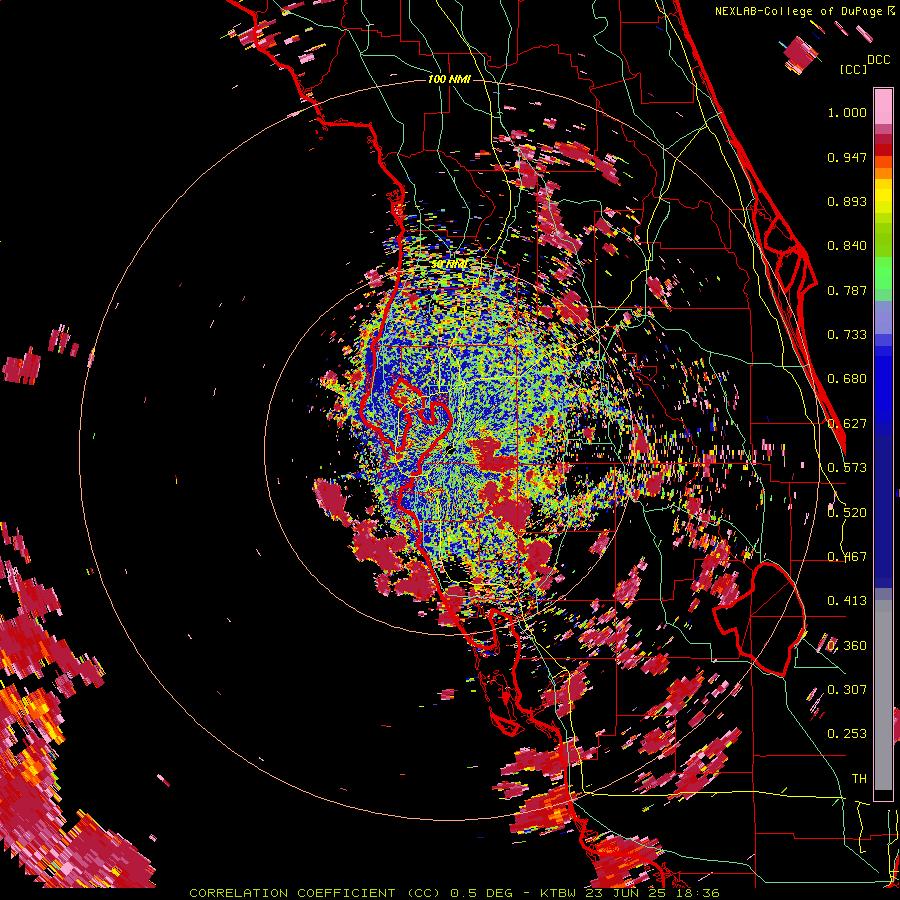900x900 pixels.
Task: Click the DCC label above the color scale
Action: pyautogui.click(x=879, y=60)
